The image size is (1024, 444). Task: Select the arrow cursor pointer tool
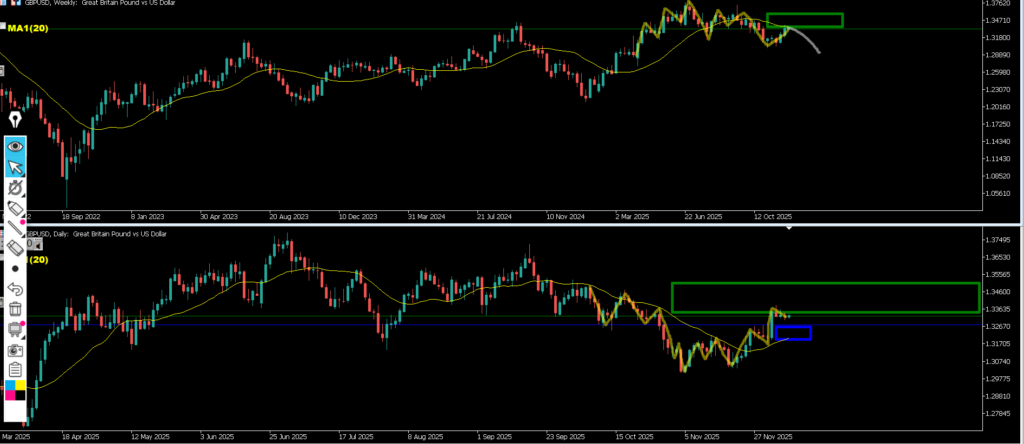[16, 166]
